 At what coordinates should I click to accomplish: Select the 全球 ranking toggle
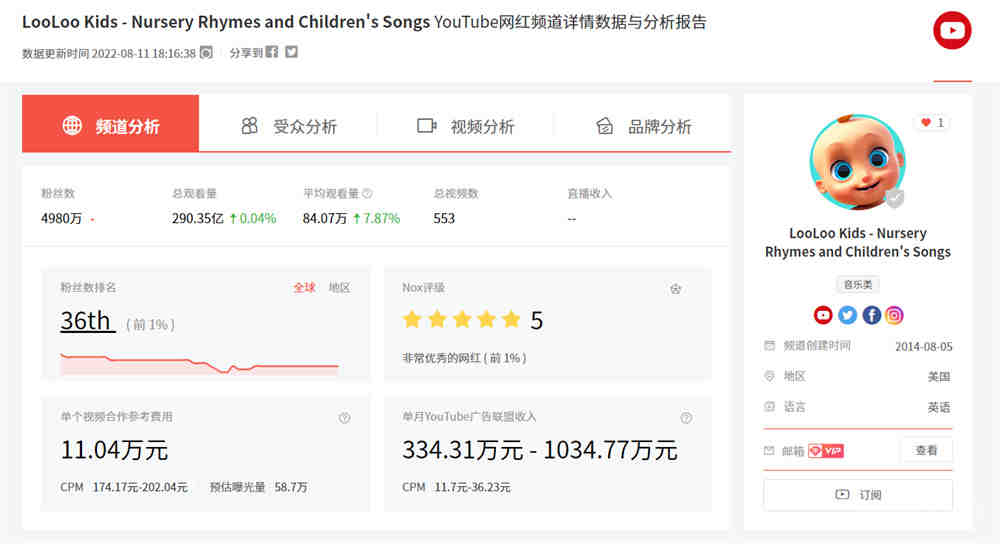click(304, 288)
